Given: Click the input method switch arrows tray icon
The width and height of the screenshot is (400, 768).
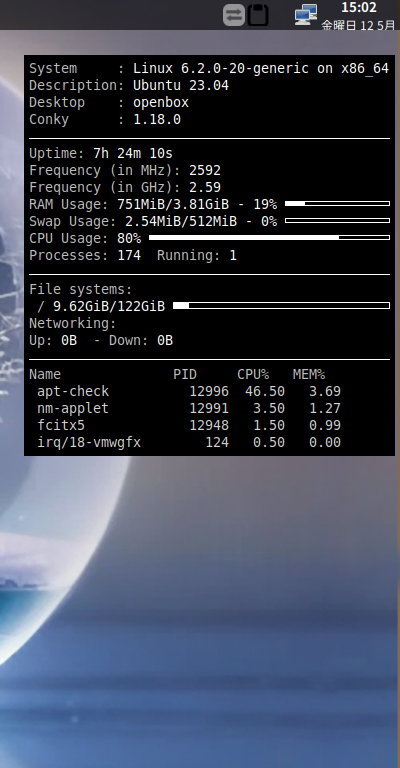Looking at the screenshot, I should tap(234, 15).
